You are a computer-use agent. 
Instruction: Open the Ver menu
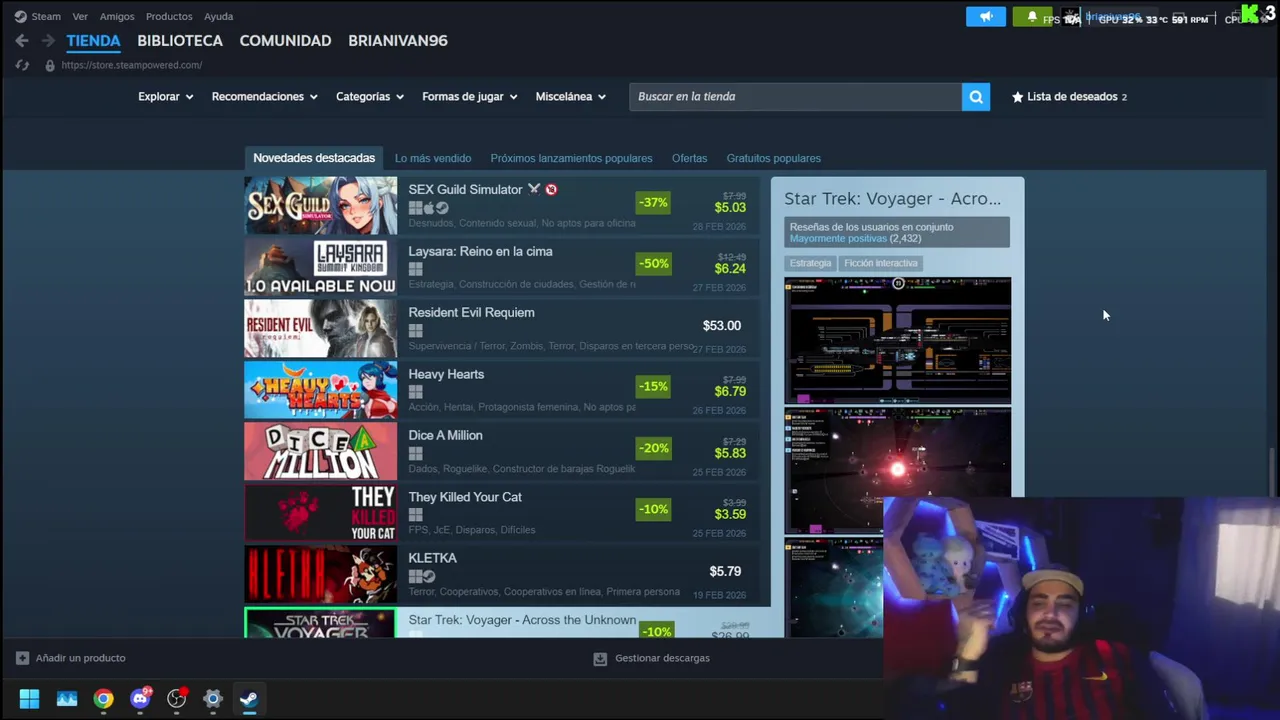[80, 16]
